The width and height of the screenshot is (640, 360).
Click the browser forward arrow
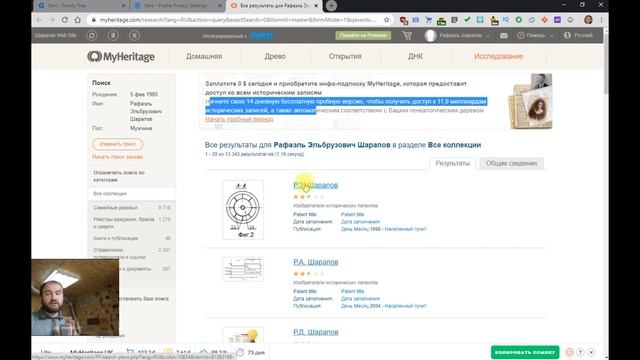point(52,20)
